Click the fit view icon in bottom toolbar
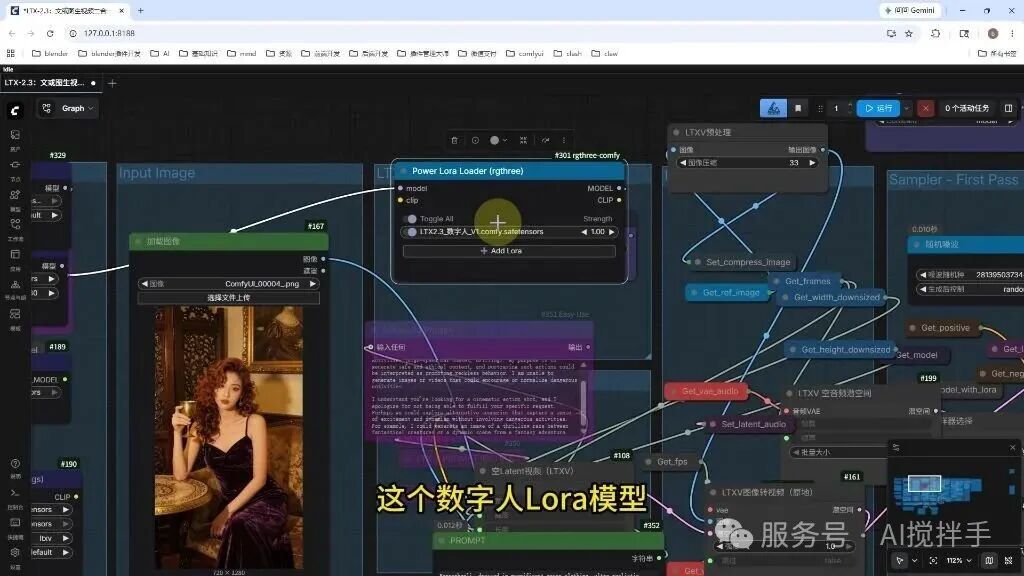 pyautogui.click(x=933, y=560)
